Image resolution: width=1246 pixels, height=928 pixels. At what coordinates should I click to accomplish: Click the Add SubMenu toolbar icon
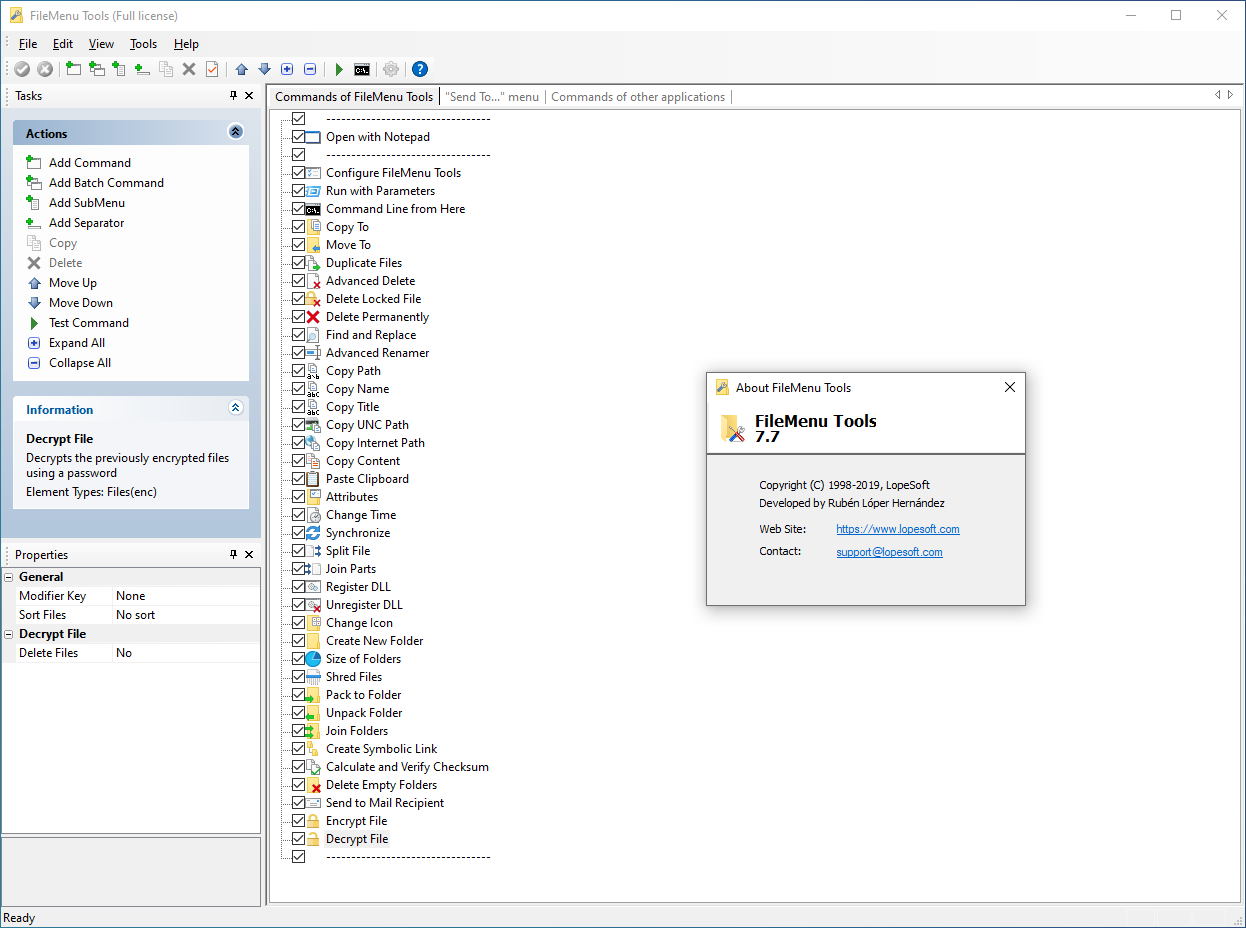[x=120, y=69]
